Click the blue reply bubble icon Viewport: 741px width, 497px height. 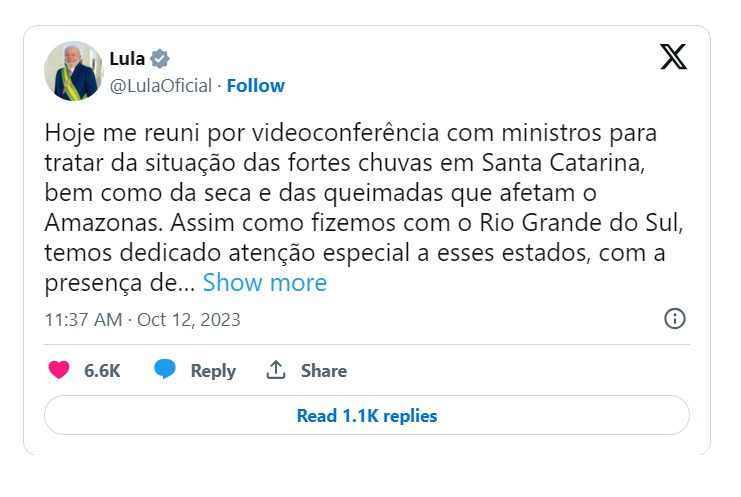coord(165,370)
